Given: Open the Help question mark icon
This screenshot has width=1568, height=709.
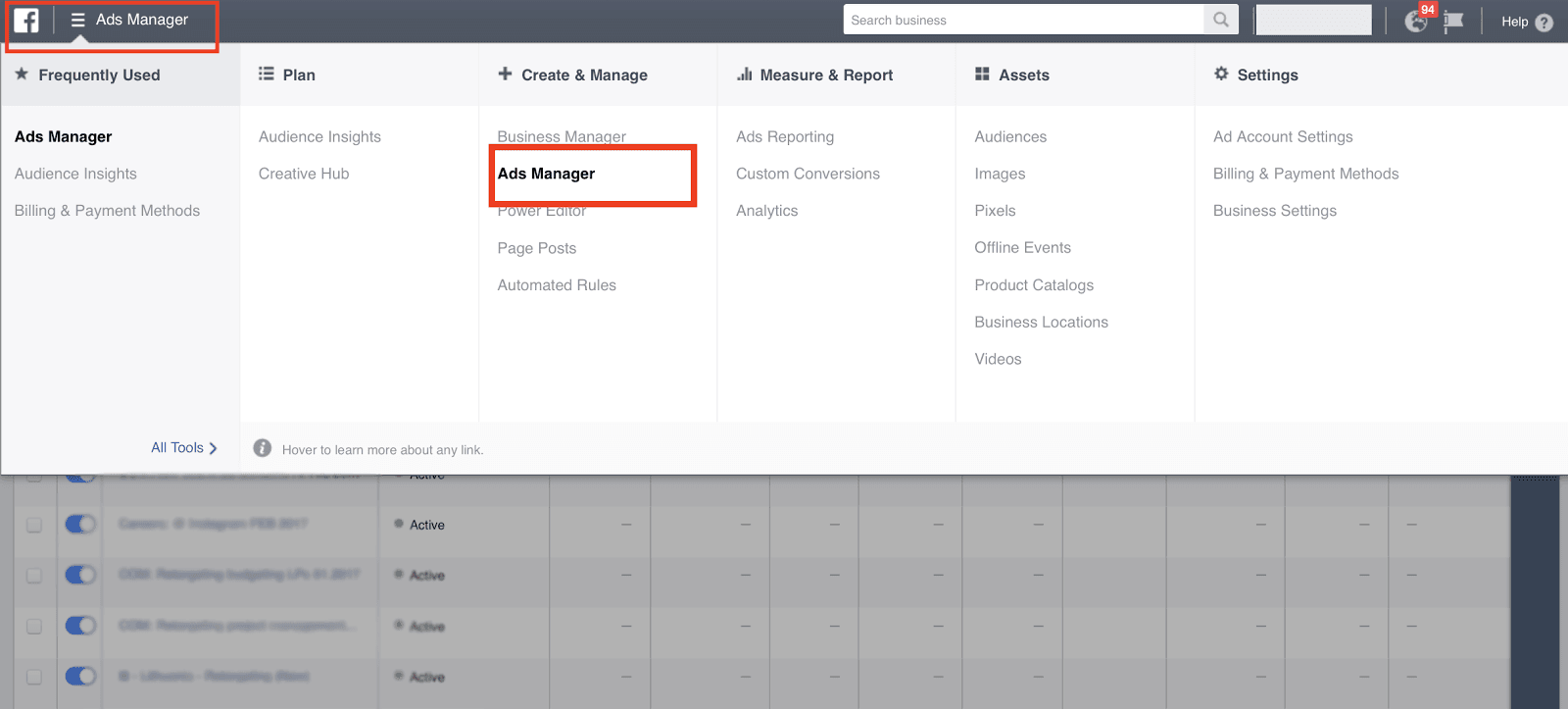Looking at the screenshot, I should pyautogui.click(x=1544, y=22).
